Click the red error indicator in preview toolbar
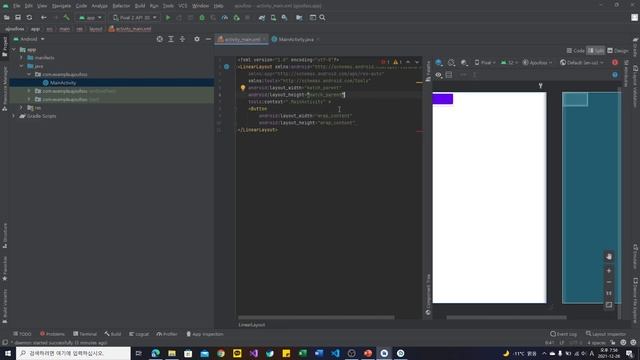Image resolution: width=640 pixels, height=360 pixels. click(615, 62)
